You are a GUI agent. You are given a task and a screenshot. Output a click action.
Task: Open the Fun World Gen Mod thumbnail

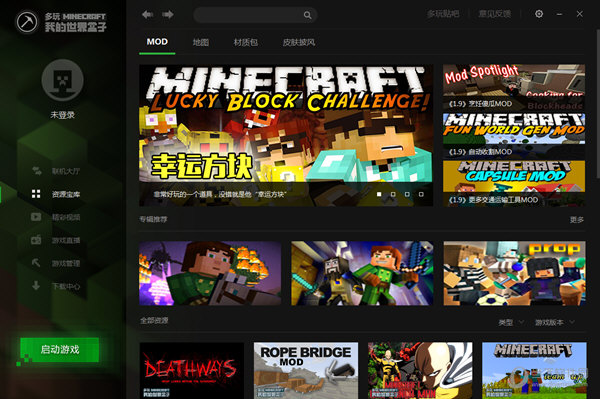click(x=514, y=136)
